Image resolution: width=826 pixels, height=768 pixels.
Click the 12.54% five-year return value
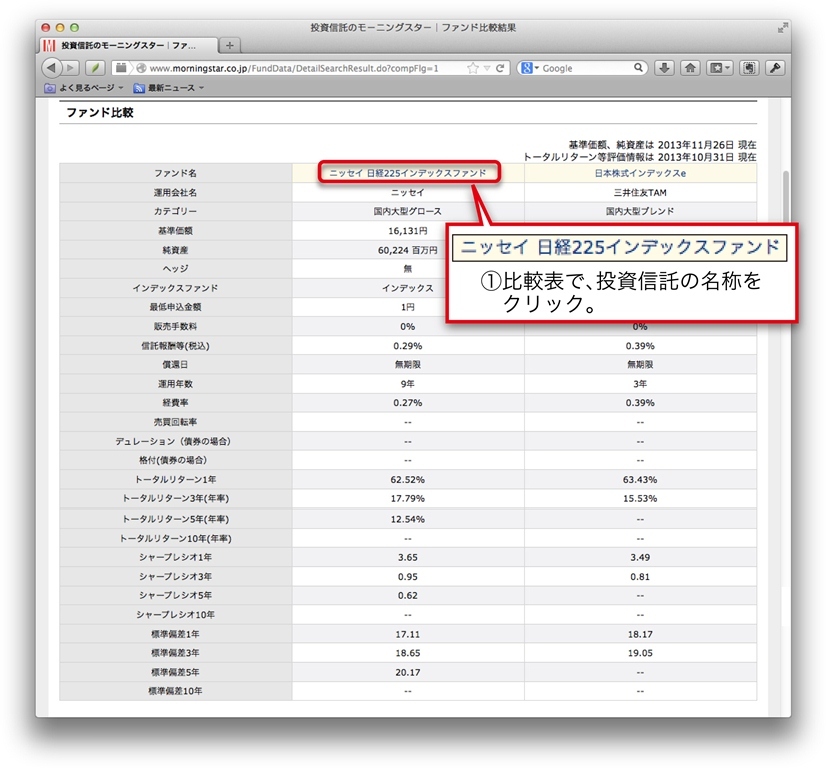[x=408, y=519]
